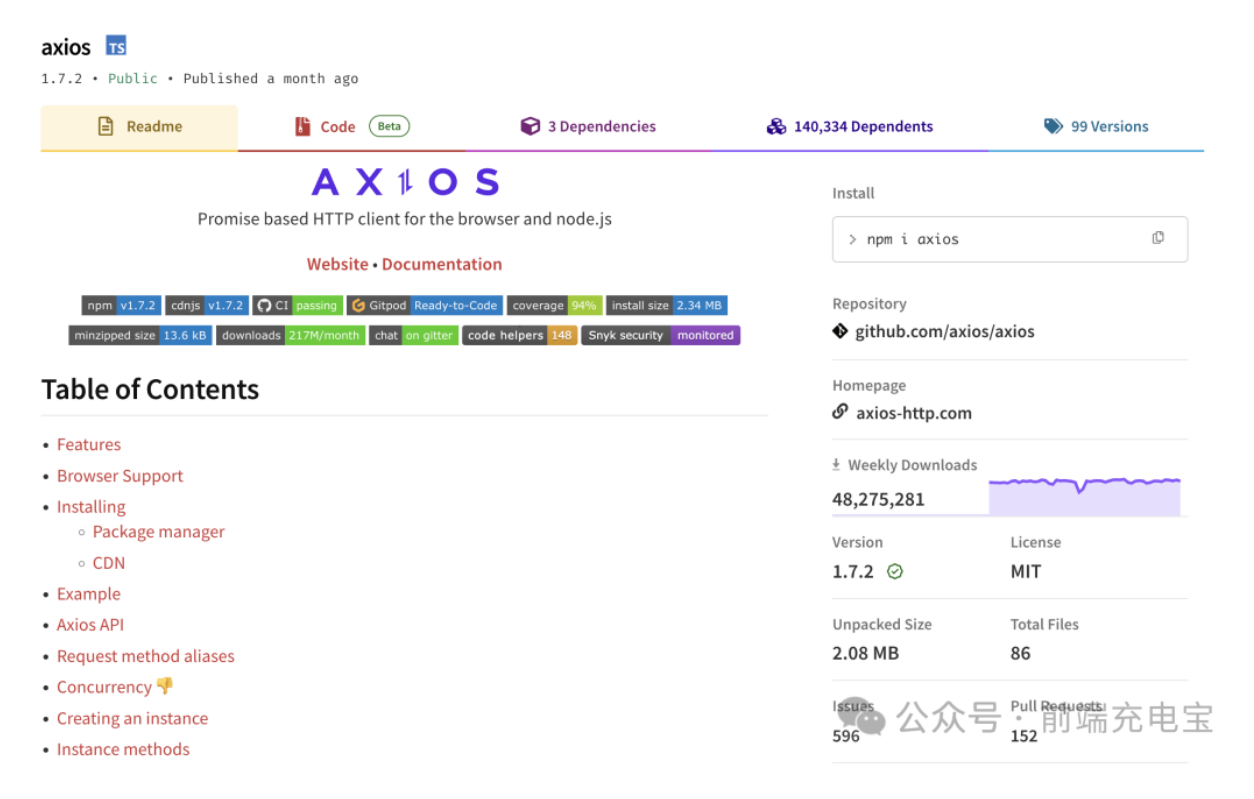Screen dimensions: 1254x799
Task: View the 140,334 Dependents tab
Action: point(850,127)
